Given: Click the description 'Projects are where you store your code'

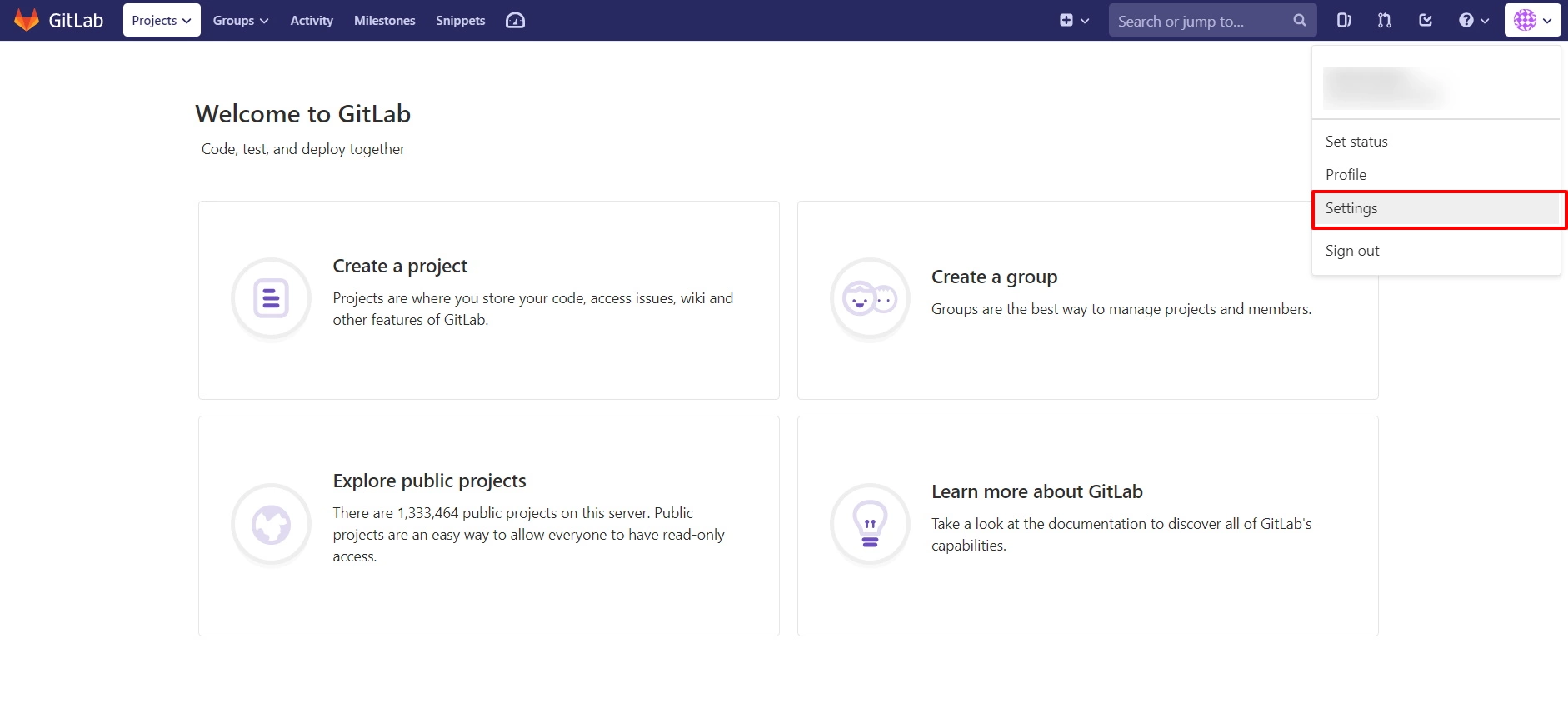Looking at the screenshot, I should click(533, 309).
